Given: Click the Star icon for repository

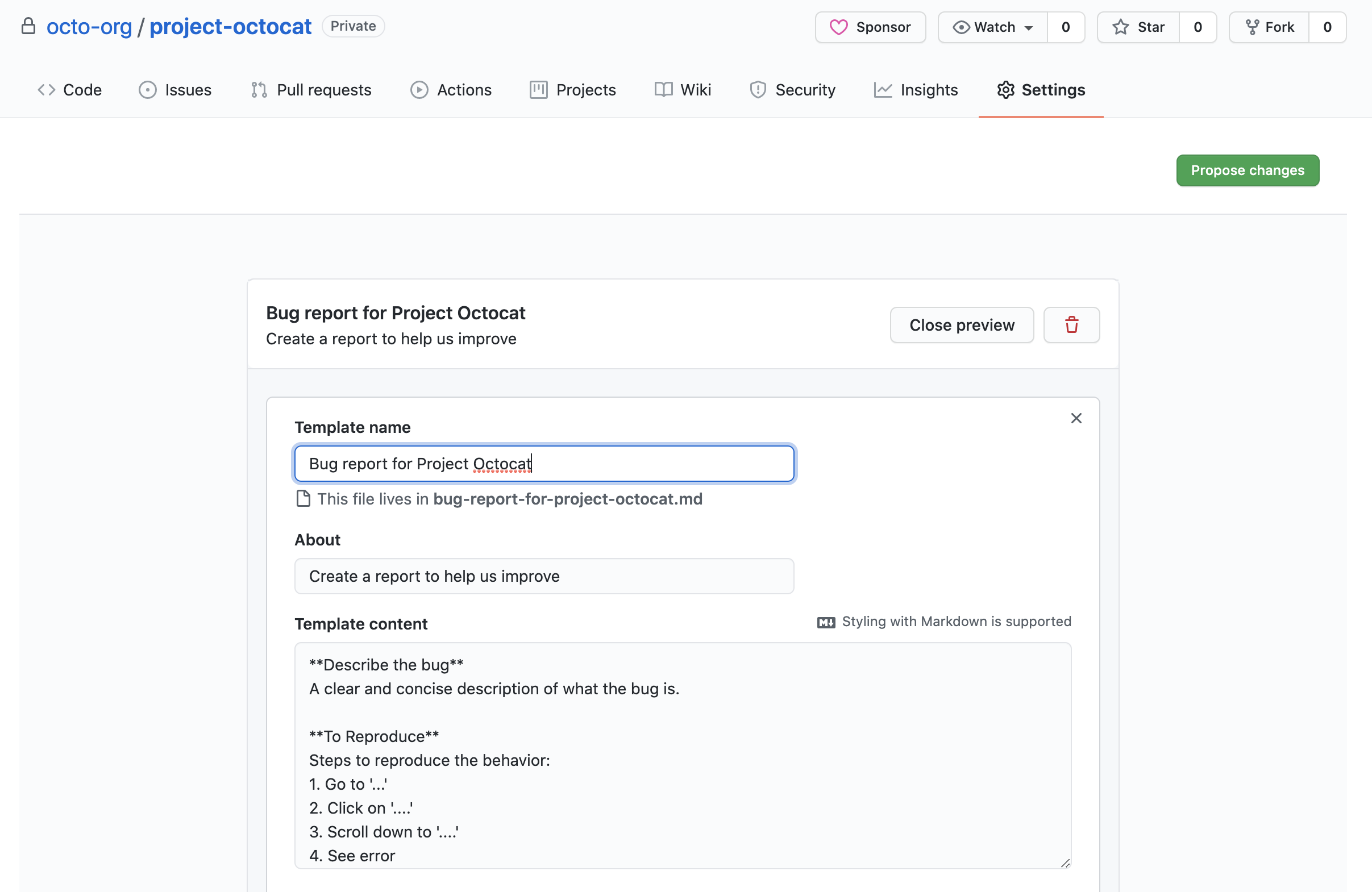Looking at the screenshot, I should coord(1120,27).
